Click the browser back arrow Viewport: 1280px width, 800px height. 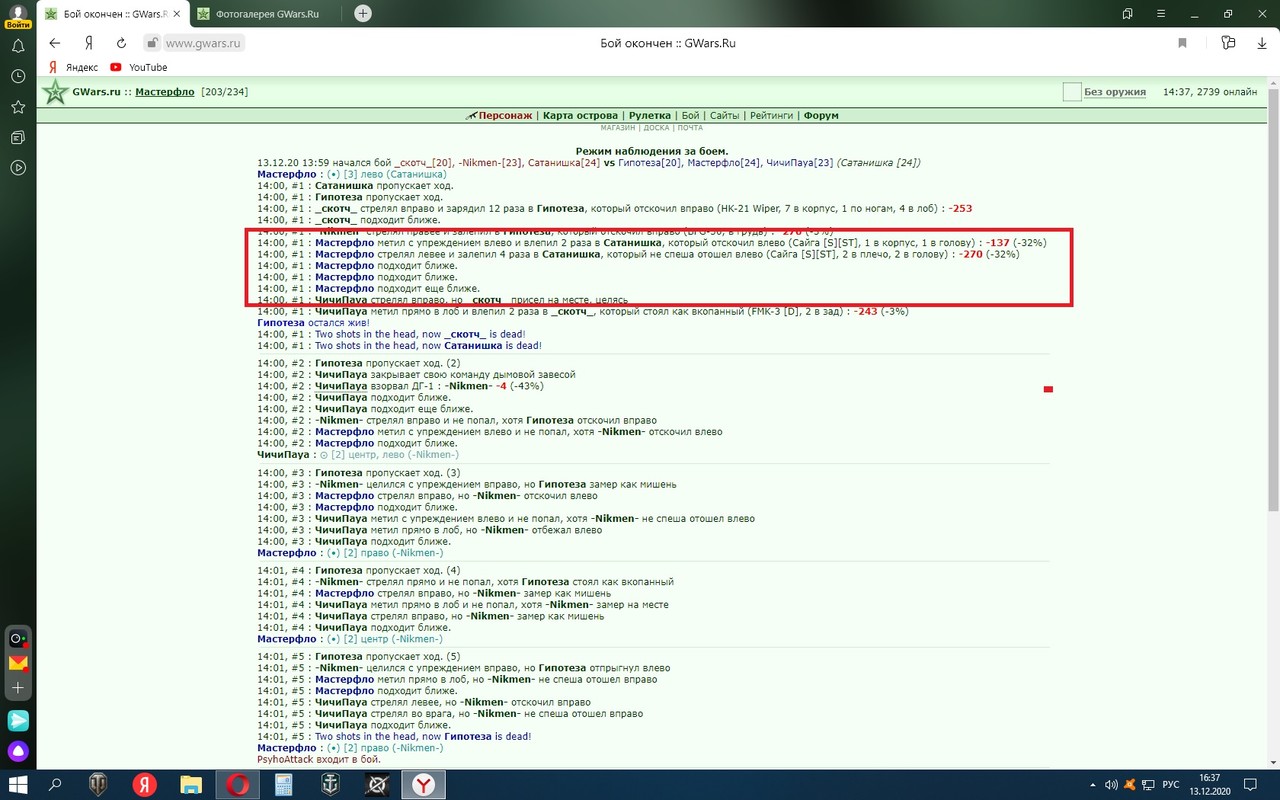click(x=55, y=43)
